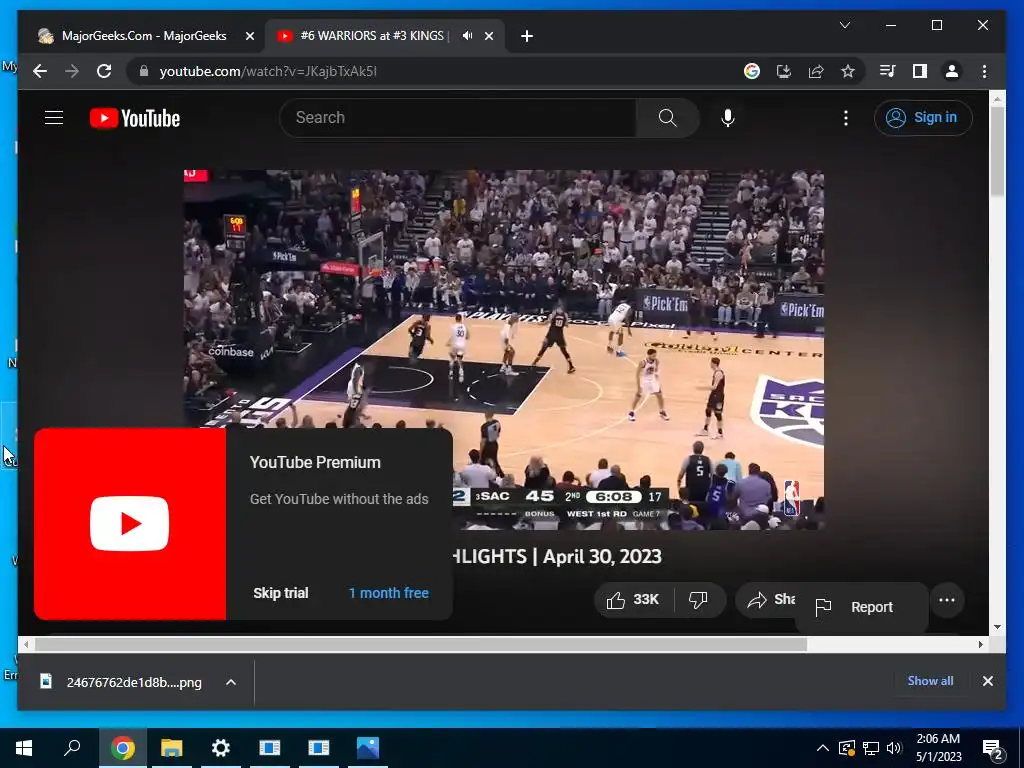Open Photos app on taskbar
Image resolution: width=1024 pixels, height=768 pixels.
coord(368,748)
